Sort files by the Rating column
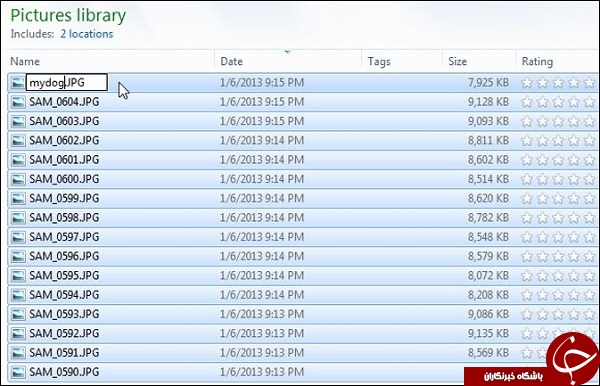 tap(537, 61)
